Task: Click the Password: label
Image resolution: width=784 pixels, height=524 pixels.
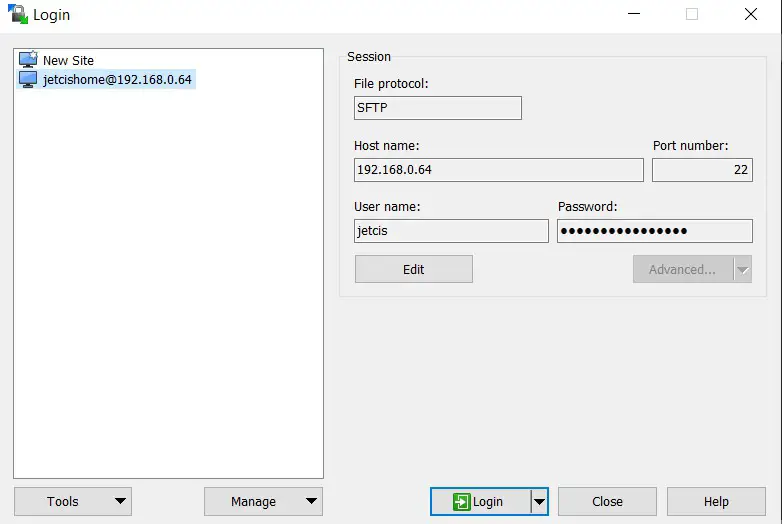Action: pos(588,206)
